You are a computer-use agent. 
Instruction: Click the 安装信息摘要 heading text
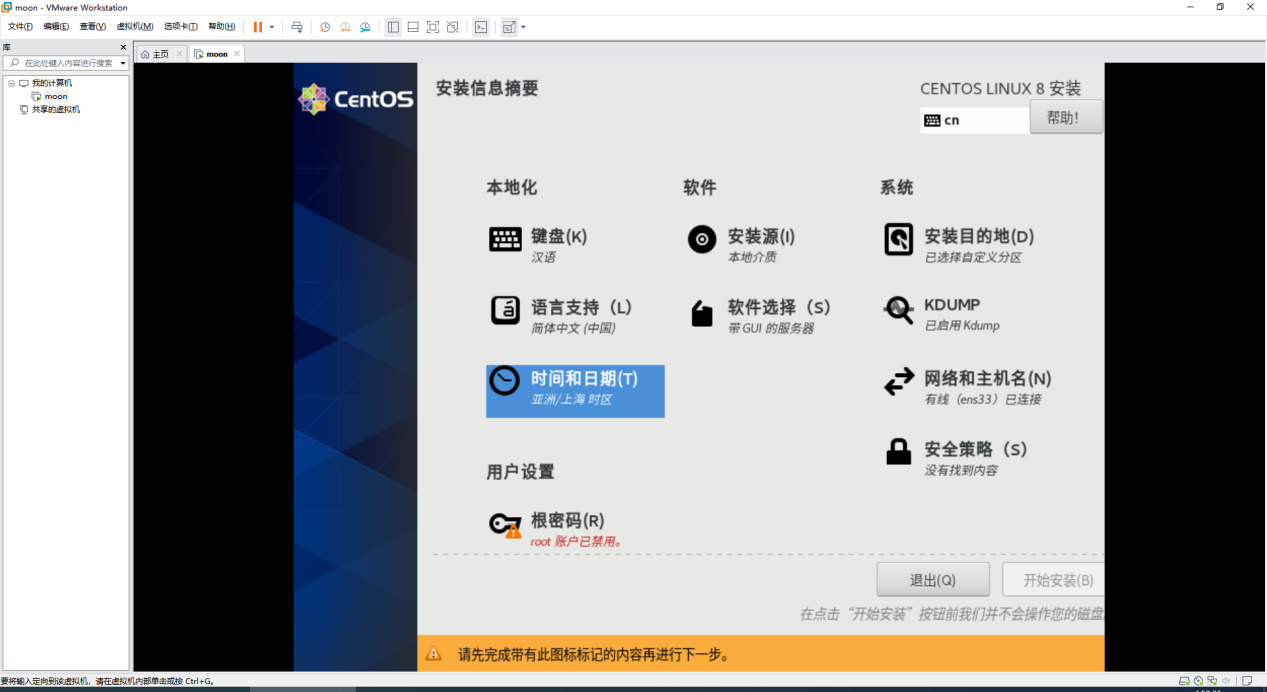pos(487,88)
